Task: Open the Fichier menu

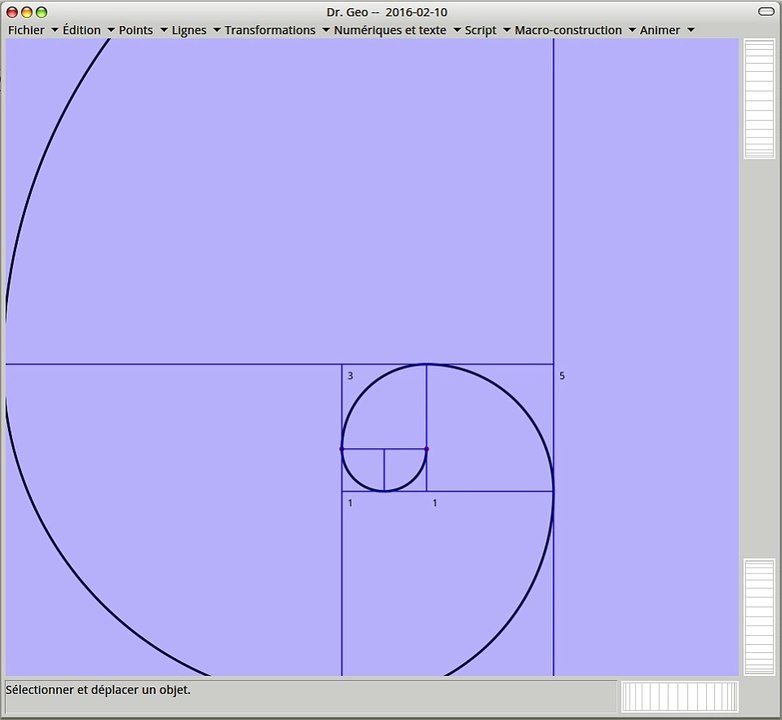Action: (x=26, y=30)
